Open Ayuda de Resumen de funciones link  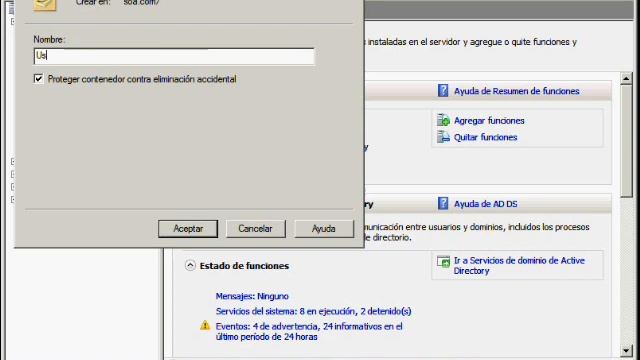(x=516, y=91)
